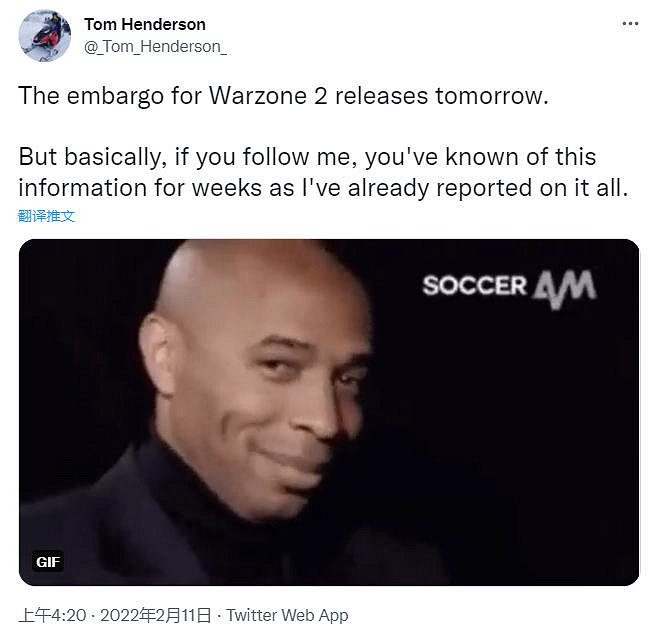The height and width of the screenshot is (634, 650).
Task: Open the three-dot more options menu
Action: point(630,24)
